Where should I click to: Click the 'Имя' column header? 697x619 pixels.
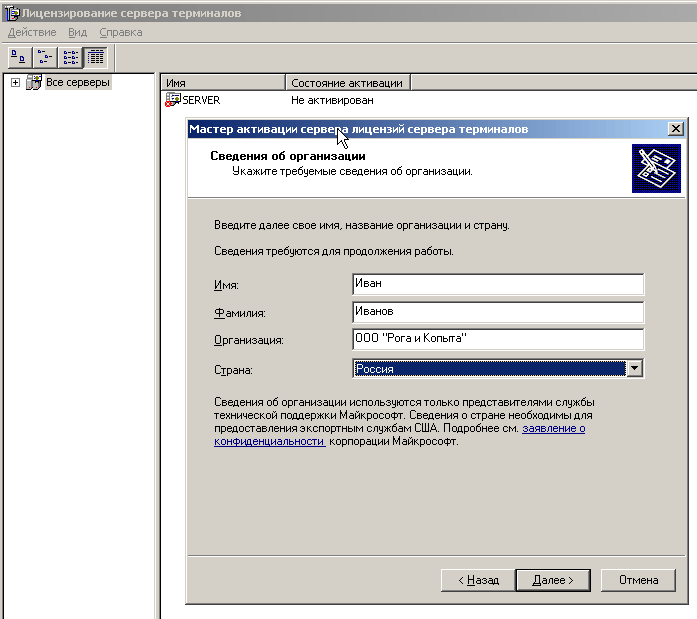(x=222, y=83)
